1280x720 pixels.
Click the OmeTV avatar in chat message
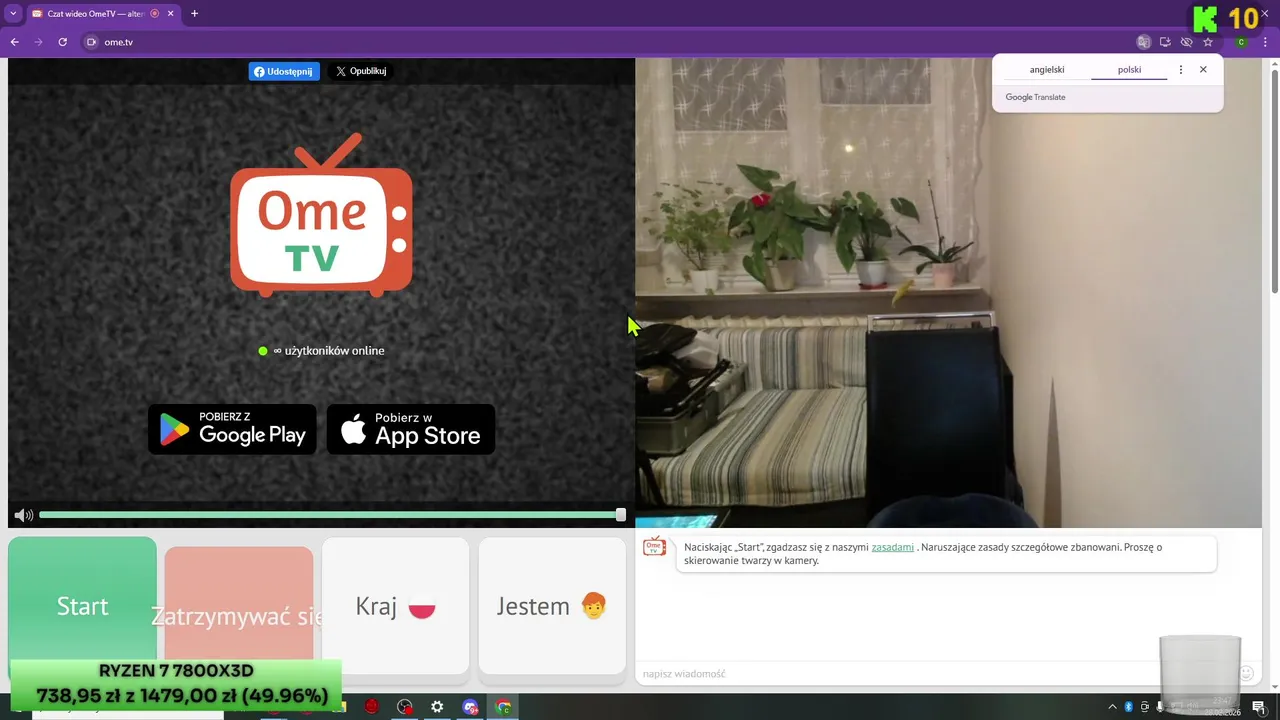coord(654,547)
